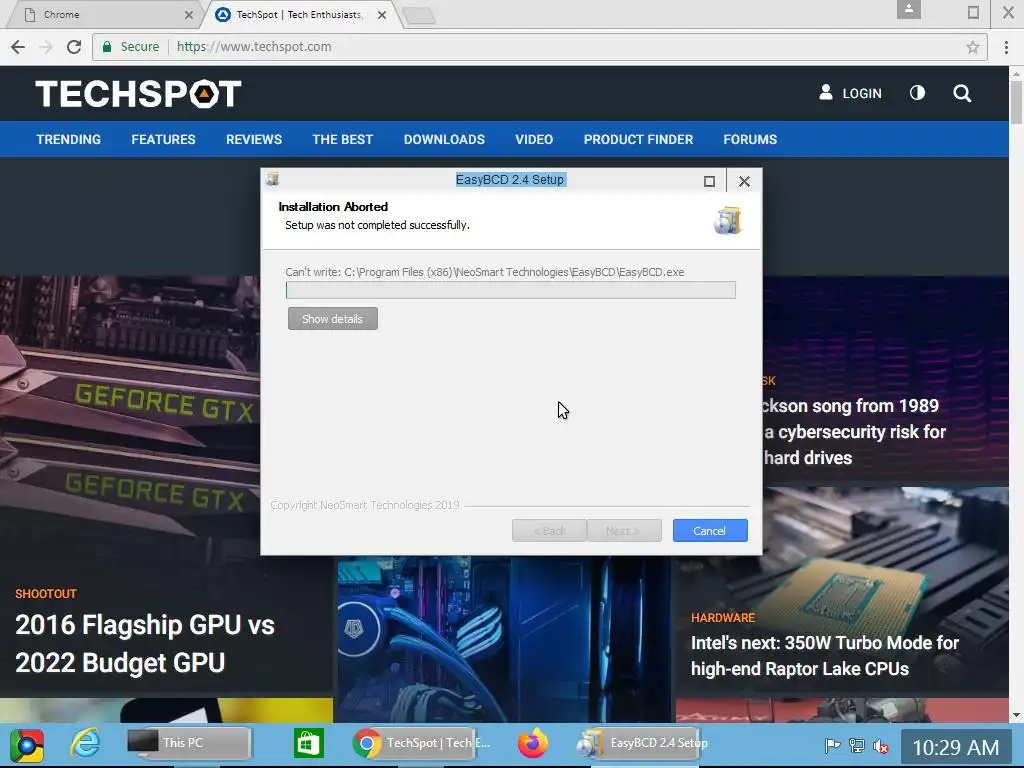The image size is (1024, 768).
Task: Click the EasyBCD installer header icon
Action: click(728, 221)
